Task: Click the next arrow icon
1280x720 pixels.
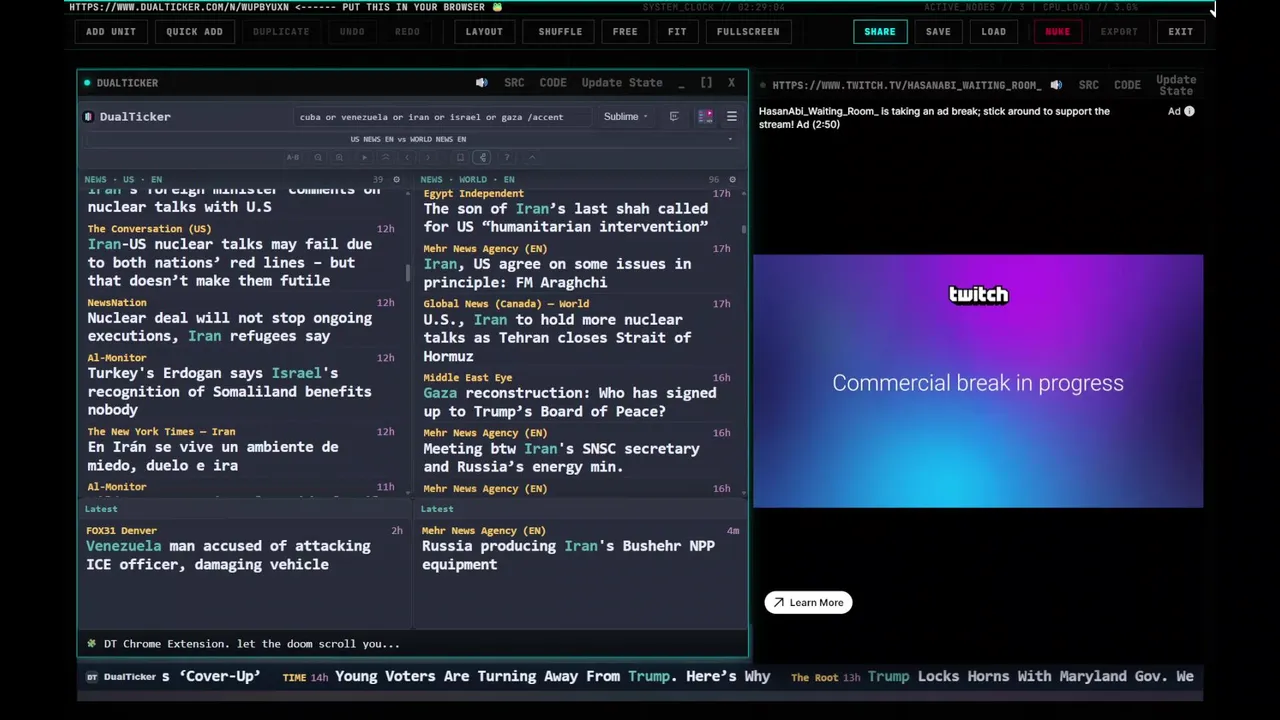Action: (x=428, y=157)
